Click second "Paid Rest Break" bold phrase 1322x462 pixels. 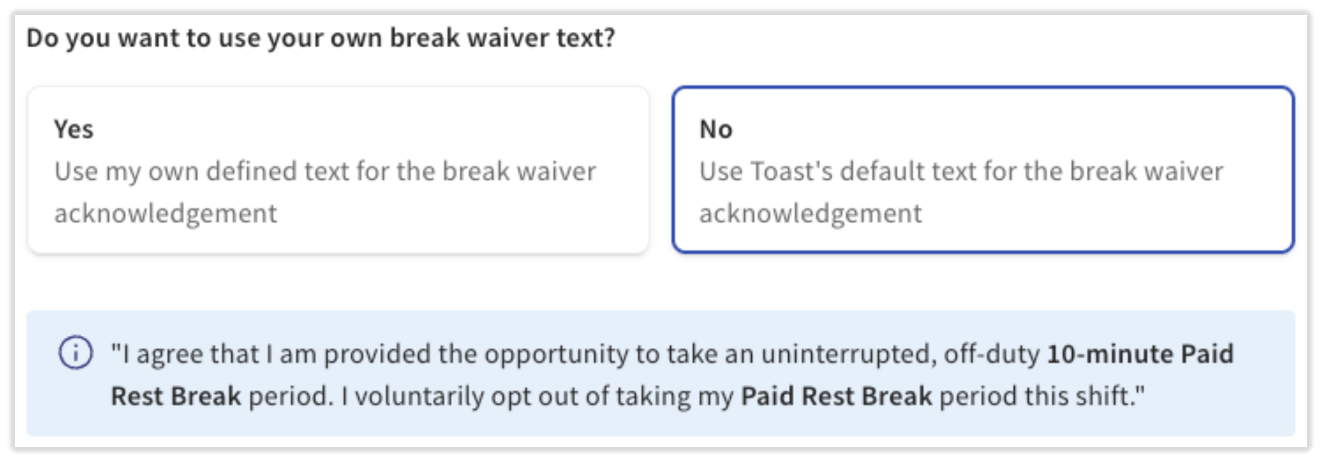click(836, 396)
